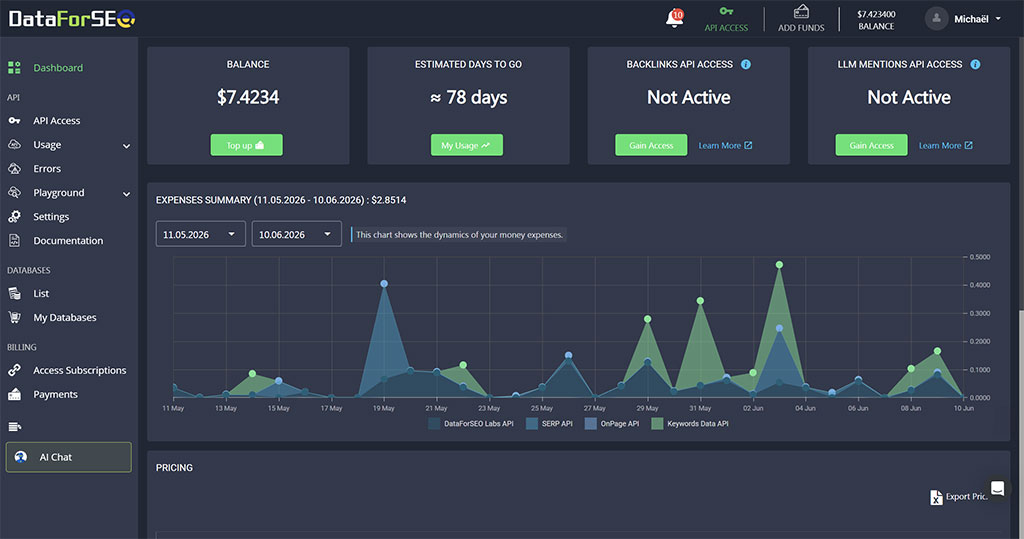Open the notifications bell icon
Image resolution: width=1024 pixels, height=539 pixels.
[674, 18]
